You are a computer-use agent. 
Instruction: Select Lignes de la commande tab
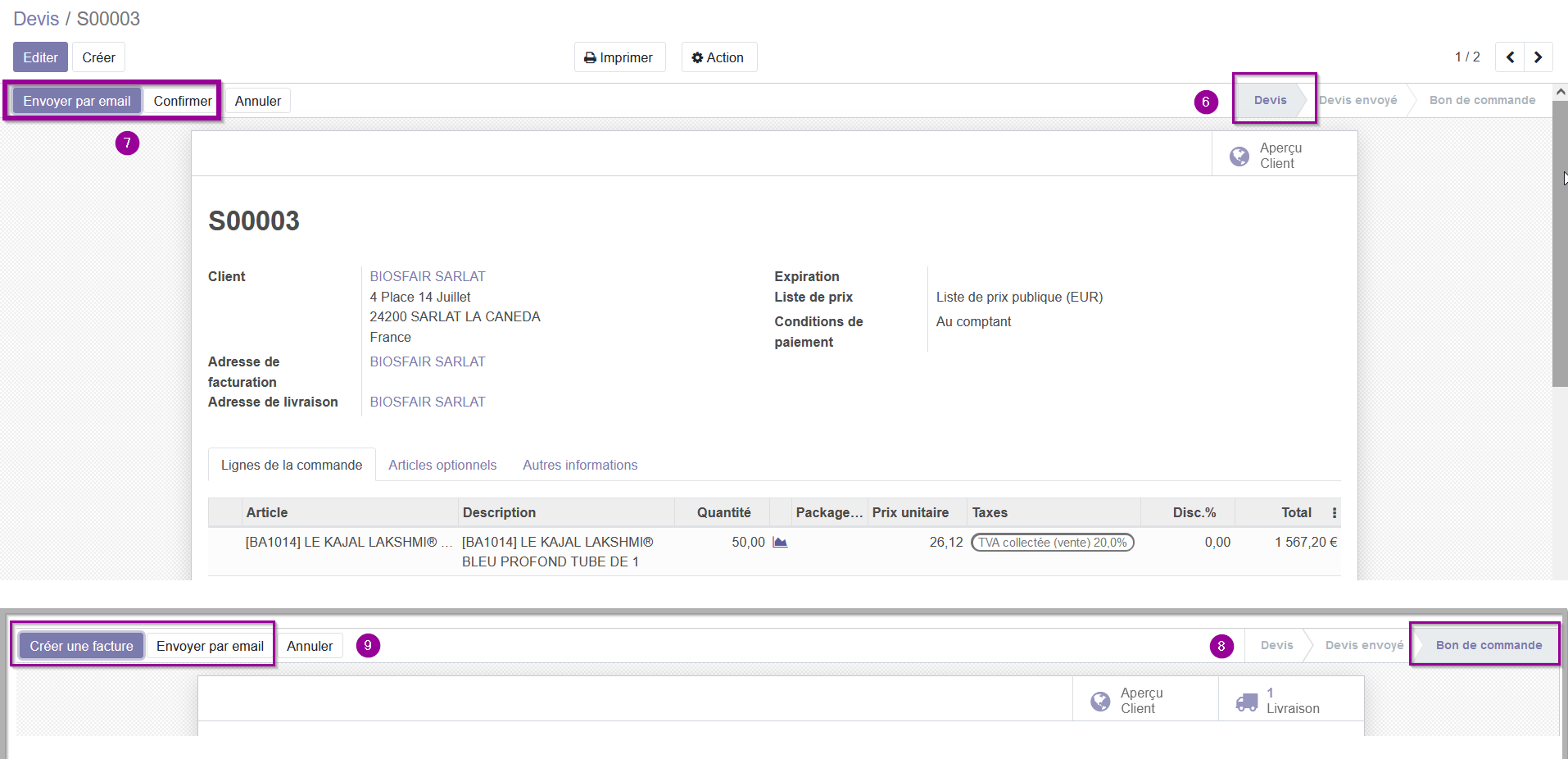pos(292,465)
